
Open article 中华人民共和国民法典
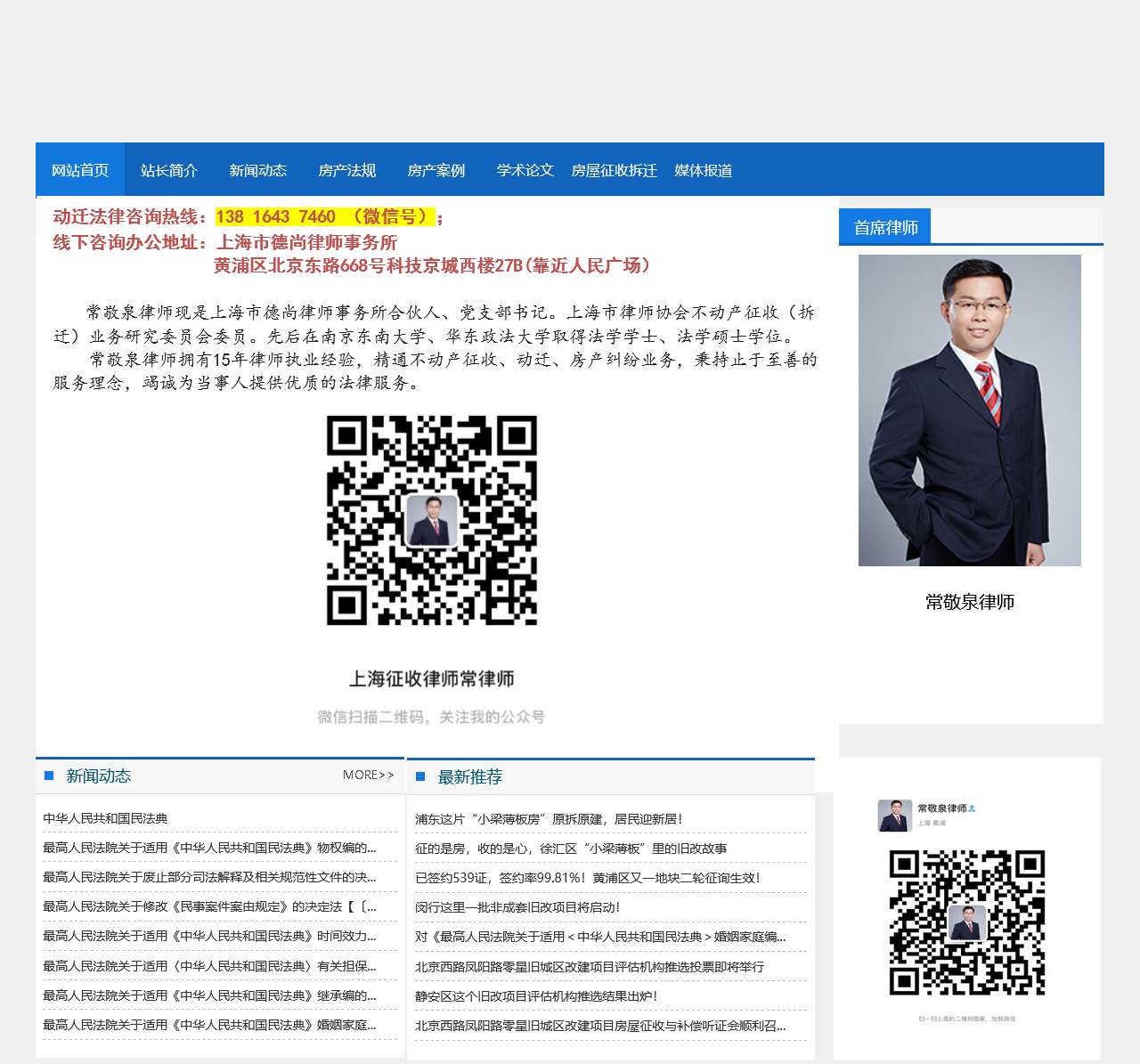coord(105,818)
